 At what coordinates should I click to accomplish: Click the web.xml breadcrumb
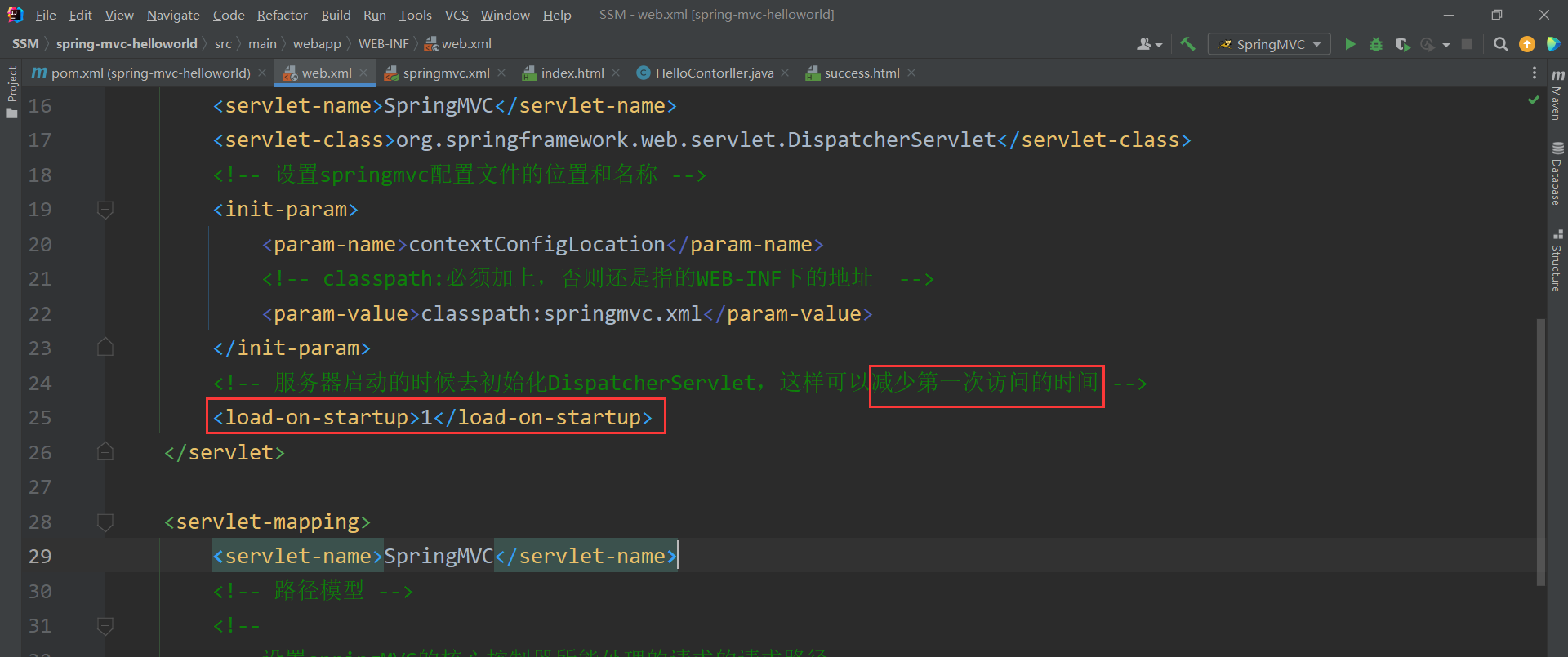click(x=458, y=43)
